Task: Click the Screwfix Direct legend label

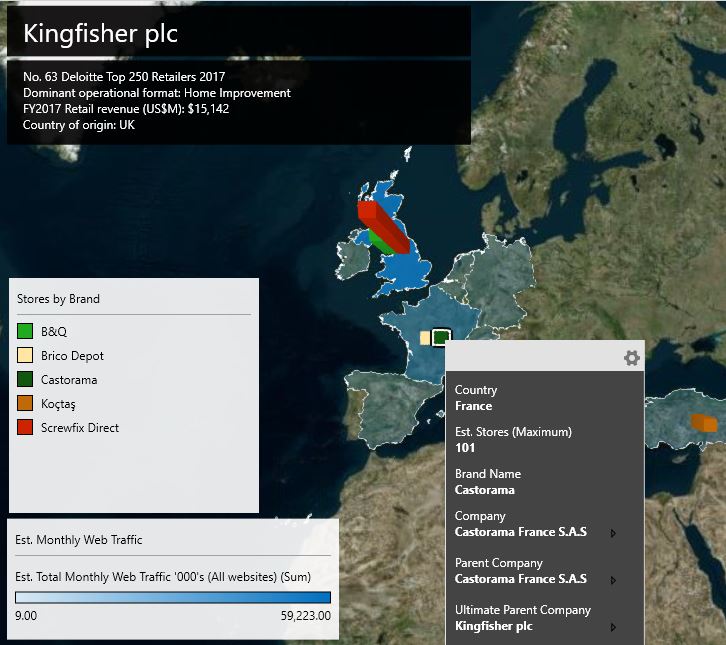Action: [80, 428]
